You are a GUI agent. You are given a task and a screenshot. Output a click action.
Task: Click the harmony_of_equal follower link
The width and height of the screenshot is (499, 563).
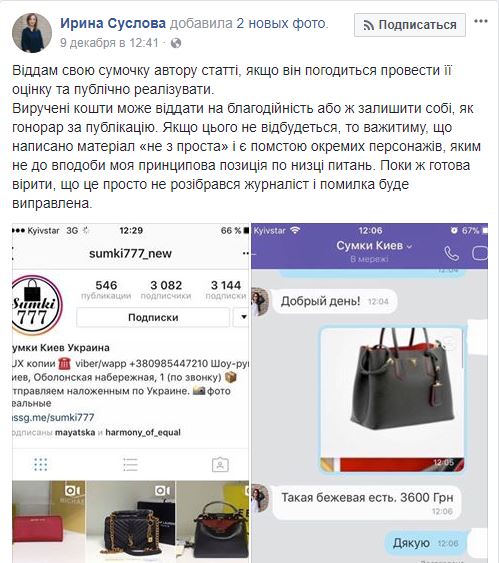(143, 433)
